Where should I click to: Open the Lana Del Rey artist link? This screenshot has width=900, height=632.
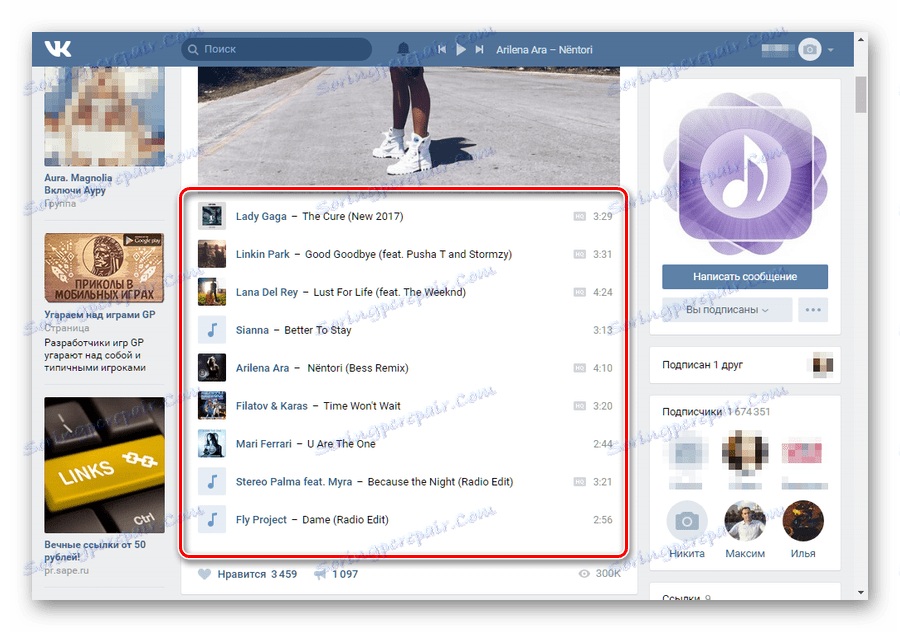(x=267, y=292)
